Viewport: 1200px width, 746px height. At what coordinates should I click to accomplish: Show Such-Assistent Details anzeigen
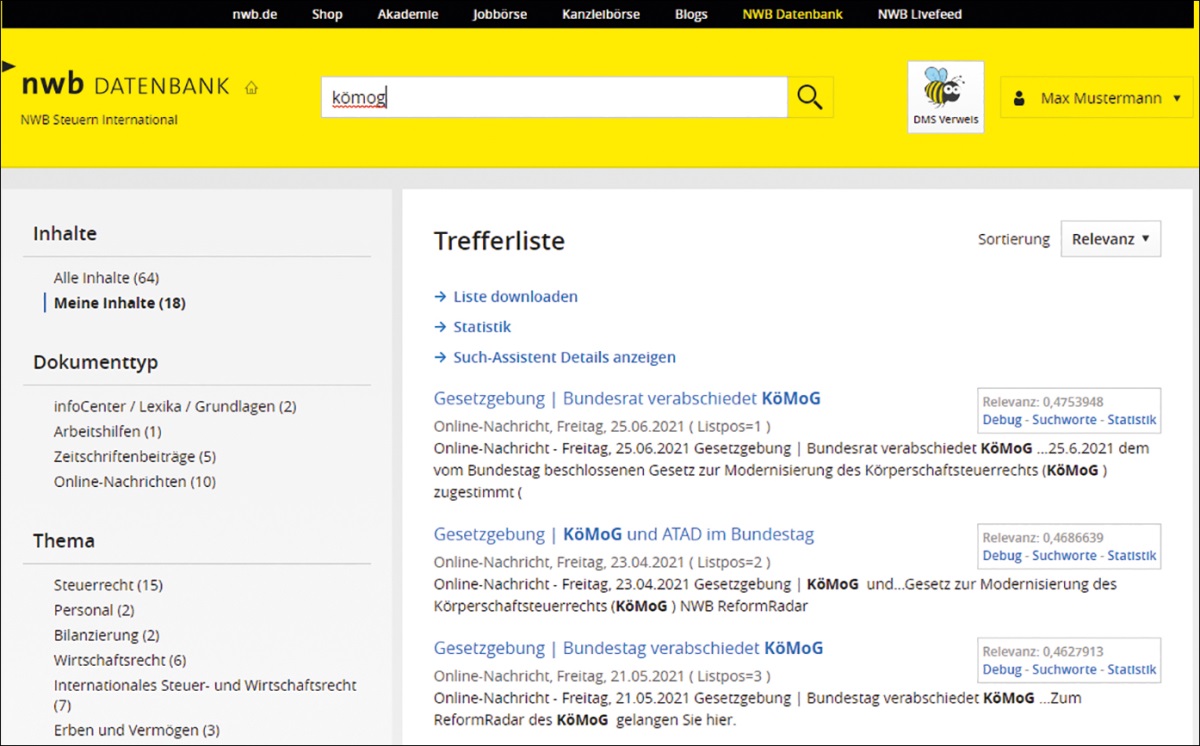click(564, 357)
